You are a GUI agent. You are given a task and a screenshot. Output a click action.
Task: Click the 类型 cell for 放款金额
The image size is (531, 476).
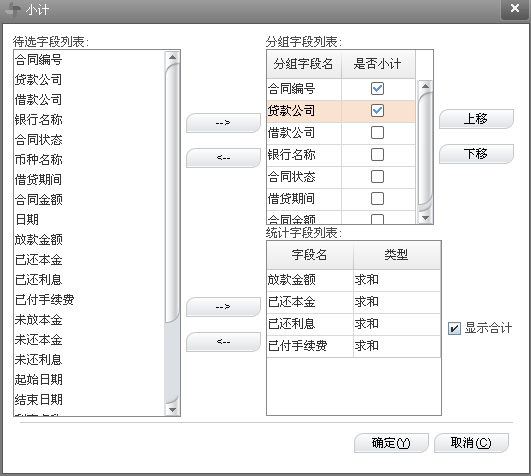tap(397, 280)
